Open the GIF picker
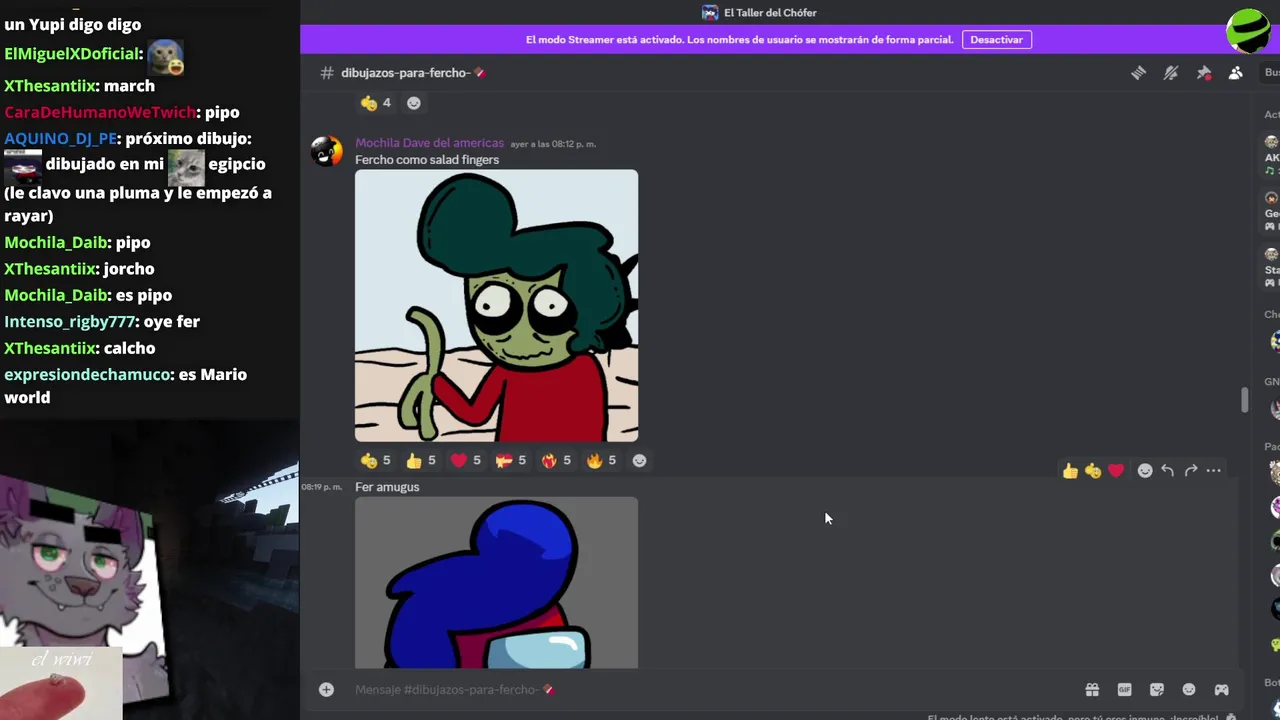Image resolution: width=1280 pixels, height=720 pixels. (1124, 690)
